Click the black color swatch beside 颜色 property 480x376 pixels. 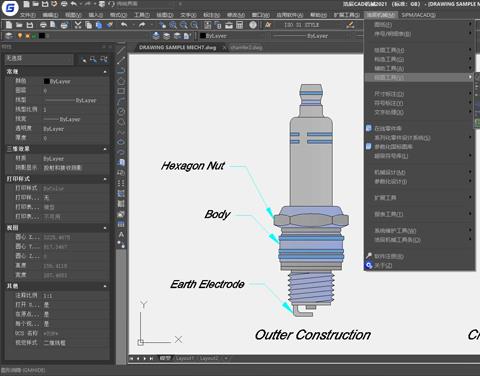(x=47, y=81)
